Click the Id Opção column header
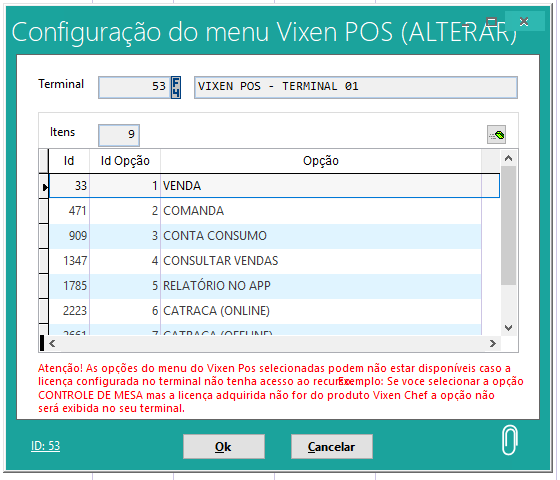Viewport: 560px width, 480px height. pyautogui.click(x=125, y=161)
